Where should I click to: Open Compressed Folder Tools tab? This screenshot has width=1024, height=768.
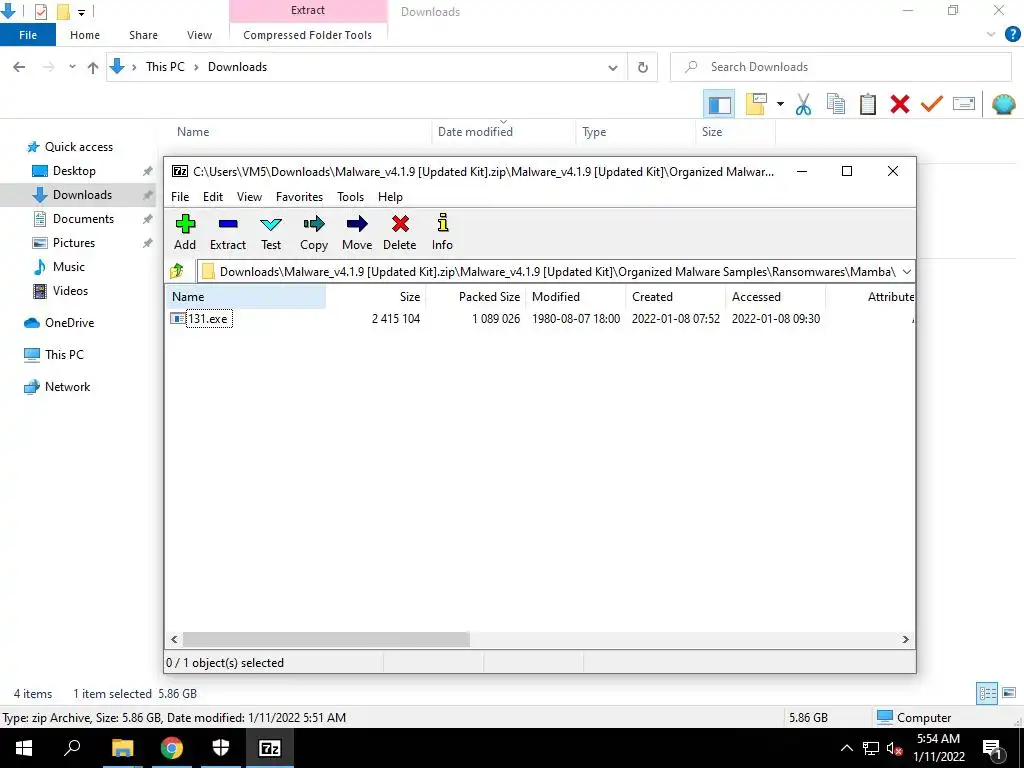click(308, 35)
